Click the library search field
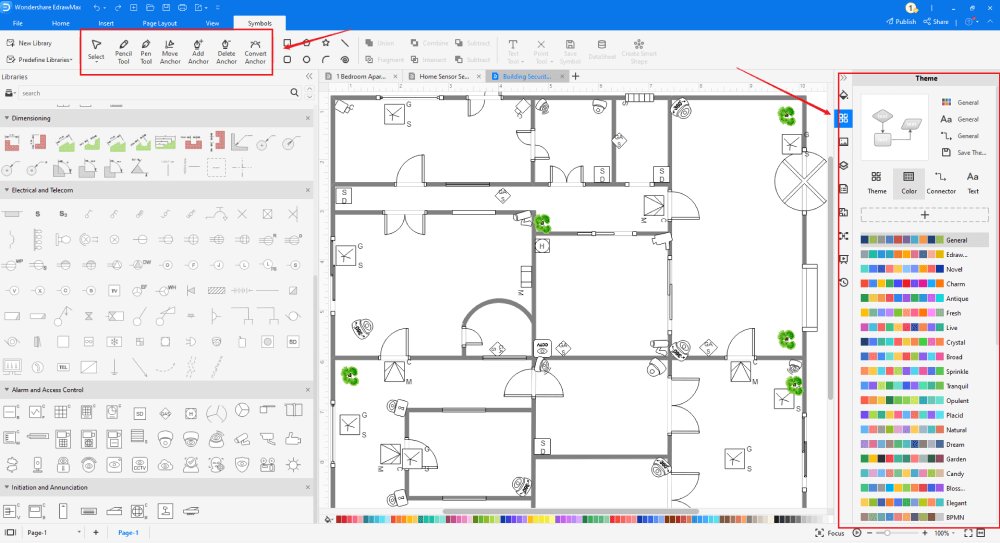 (150, 92)
